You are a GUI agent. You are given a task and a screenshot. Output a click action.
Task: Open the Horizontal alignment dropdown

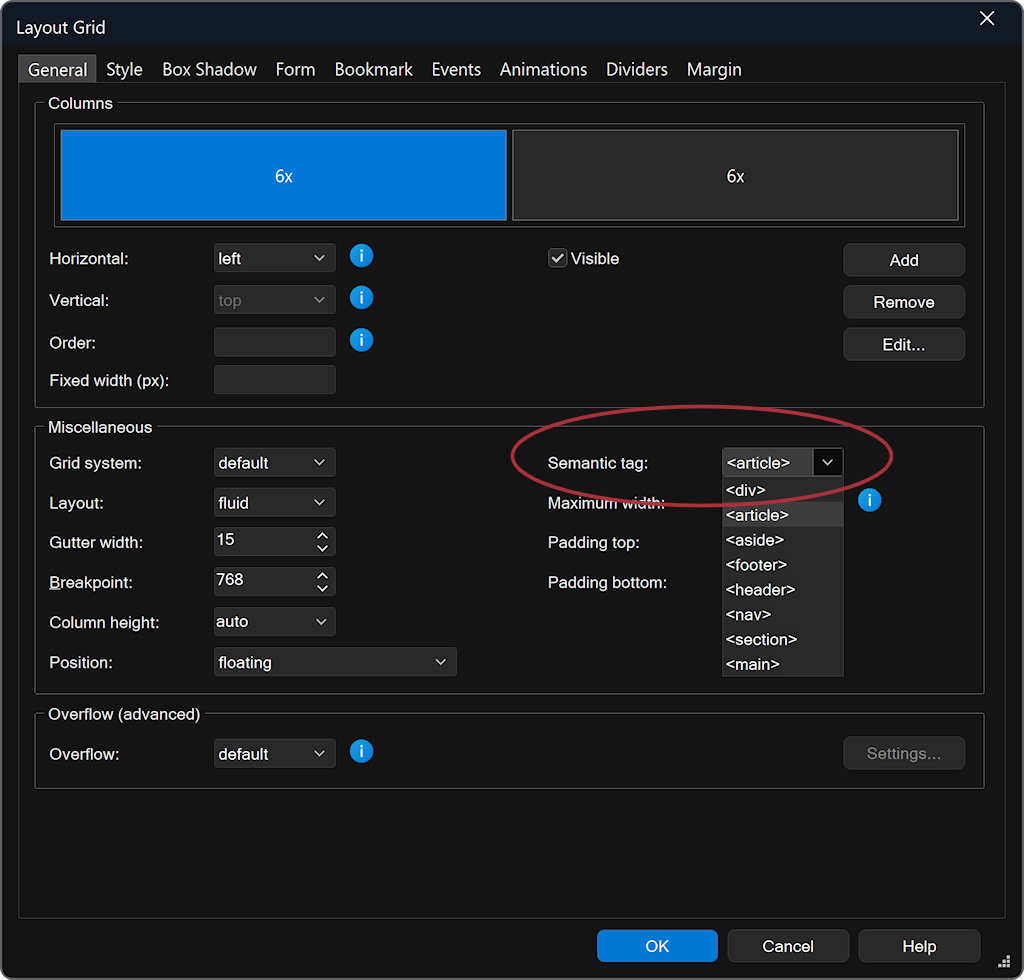point(275,258)
